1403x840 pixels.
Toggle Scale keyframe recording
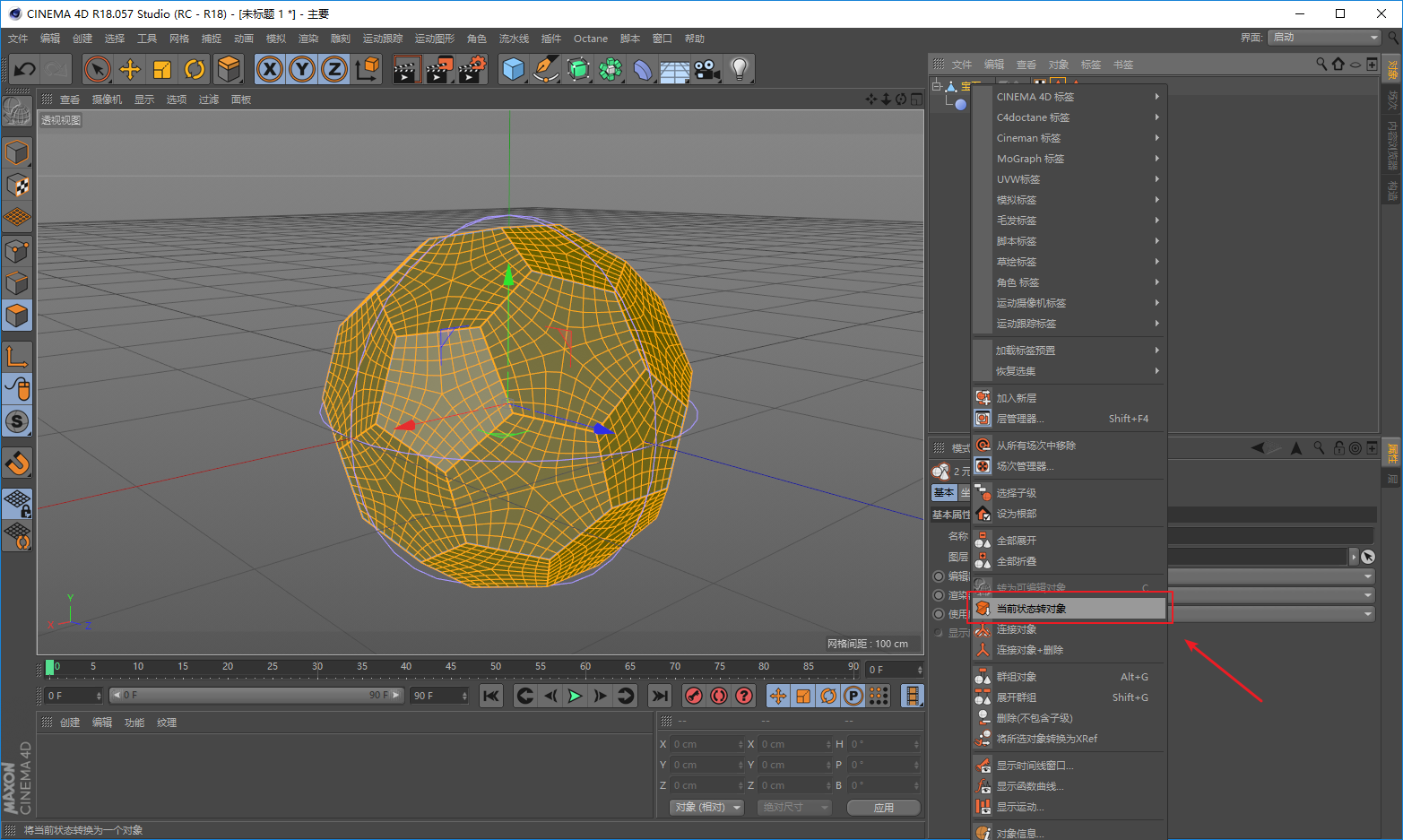coord(803,696)
